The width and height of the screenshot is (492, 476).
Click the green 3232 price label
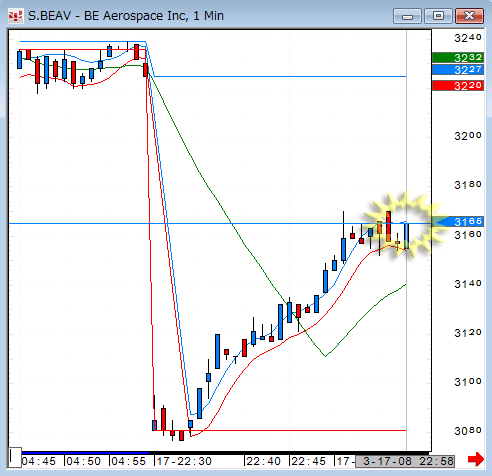458,58
